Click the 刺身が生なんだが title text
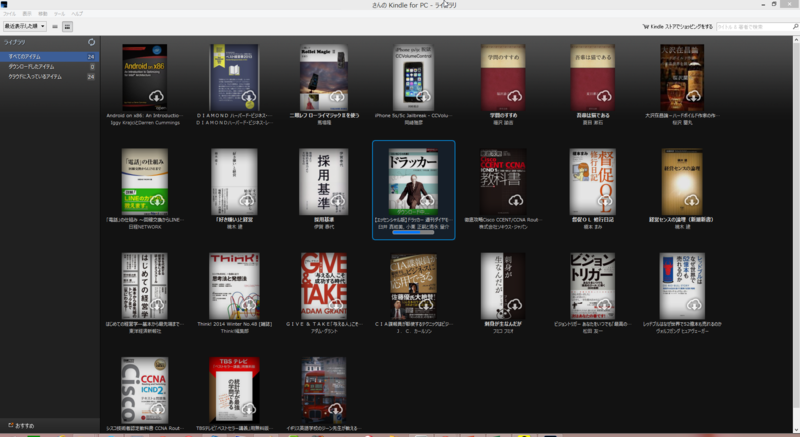This screenshot has width=800, height=437. (503, 324)
